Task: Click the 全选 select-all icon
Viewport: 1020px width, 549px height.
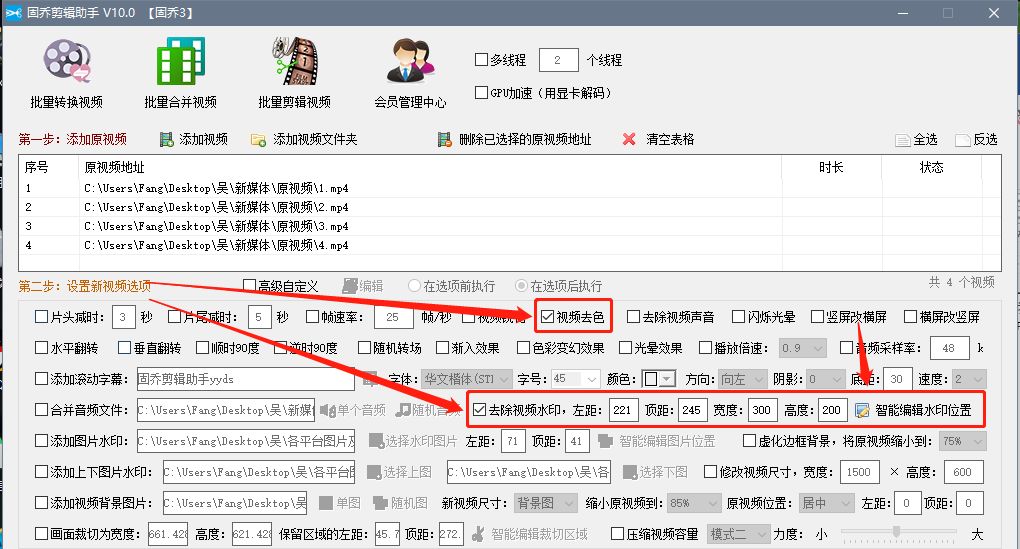Action: (902, 140)
